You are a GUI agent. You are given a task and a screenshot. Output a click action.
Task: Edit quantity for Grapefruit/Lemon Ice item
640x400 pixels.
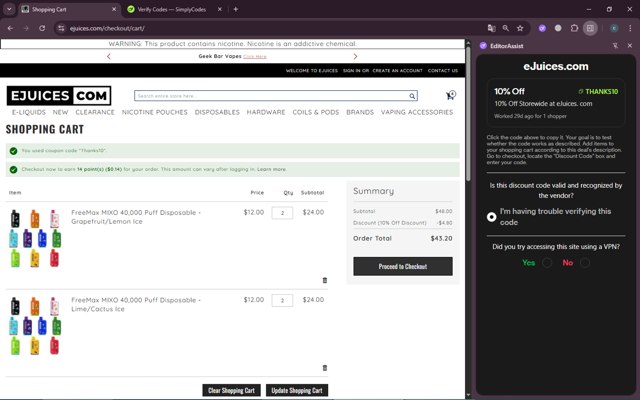pos(282,213)
